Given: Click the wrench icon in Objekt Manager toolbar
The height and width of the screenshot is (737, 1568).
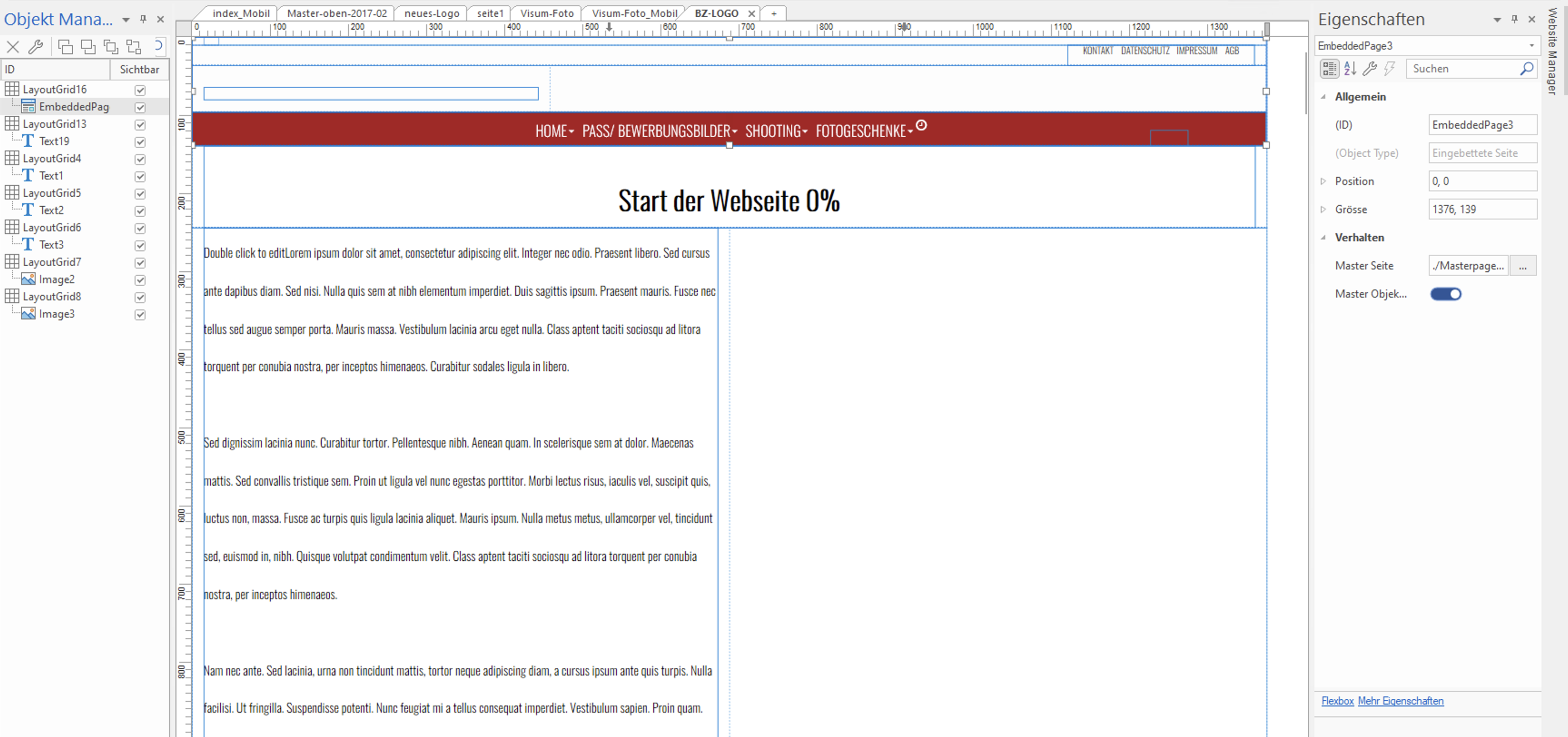Looking at the screenshot, I should 36,46.
